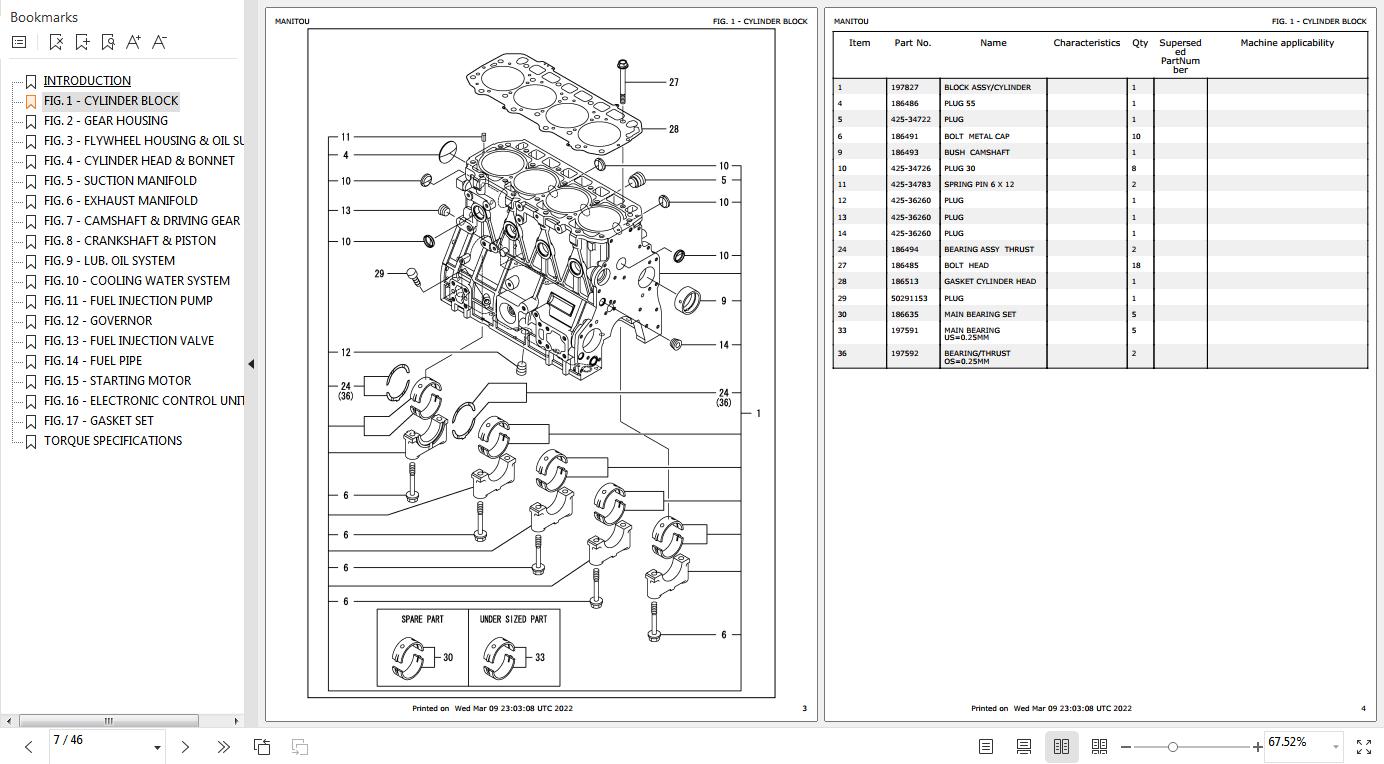Switch to single page view

pos(985,746)
